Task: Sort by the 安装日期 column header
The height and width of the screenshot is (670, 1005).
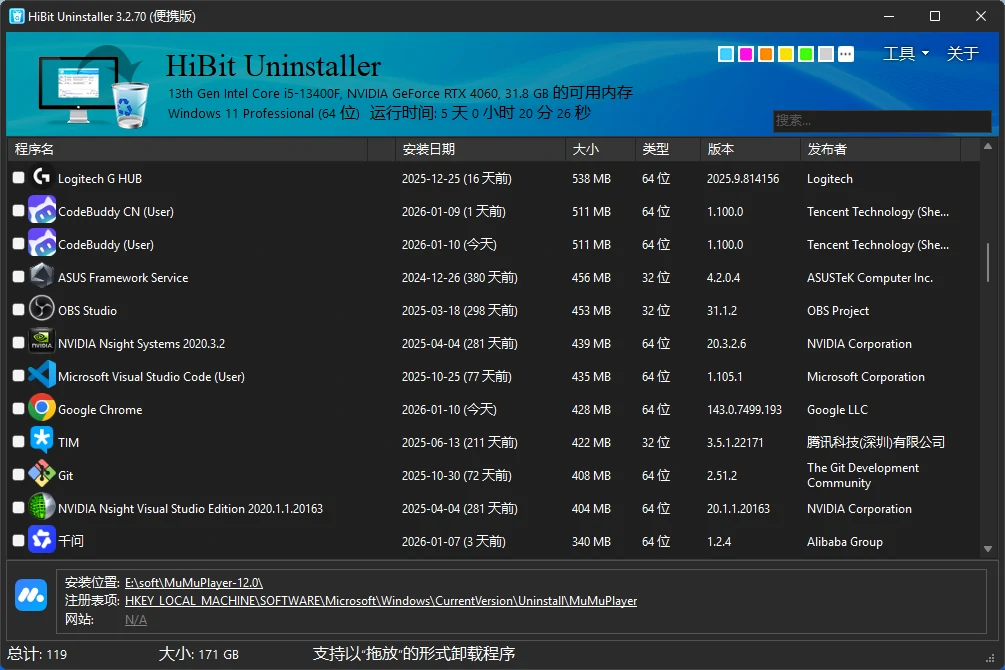Action: click(429, 149)
